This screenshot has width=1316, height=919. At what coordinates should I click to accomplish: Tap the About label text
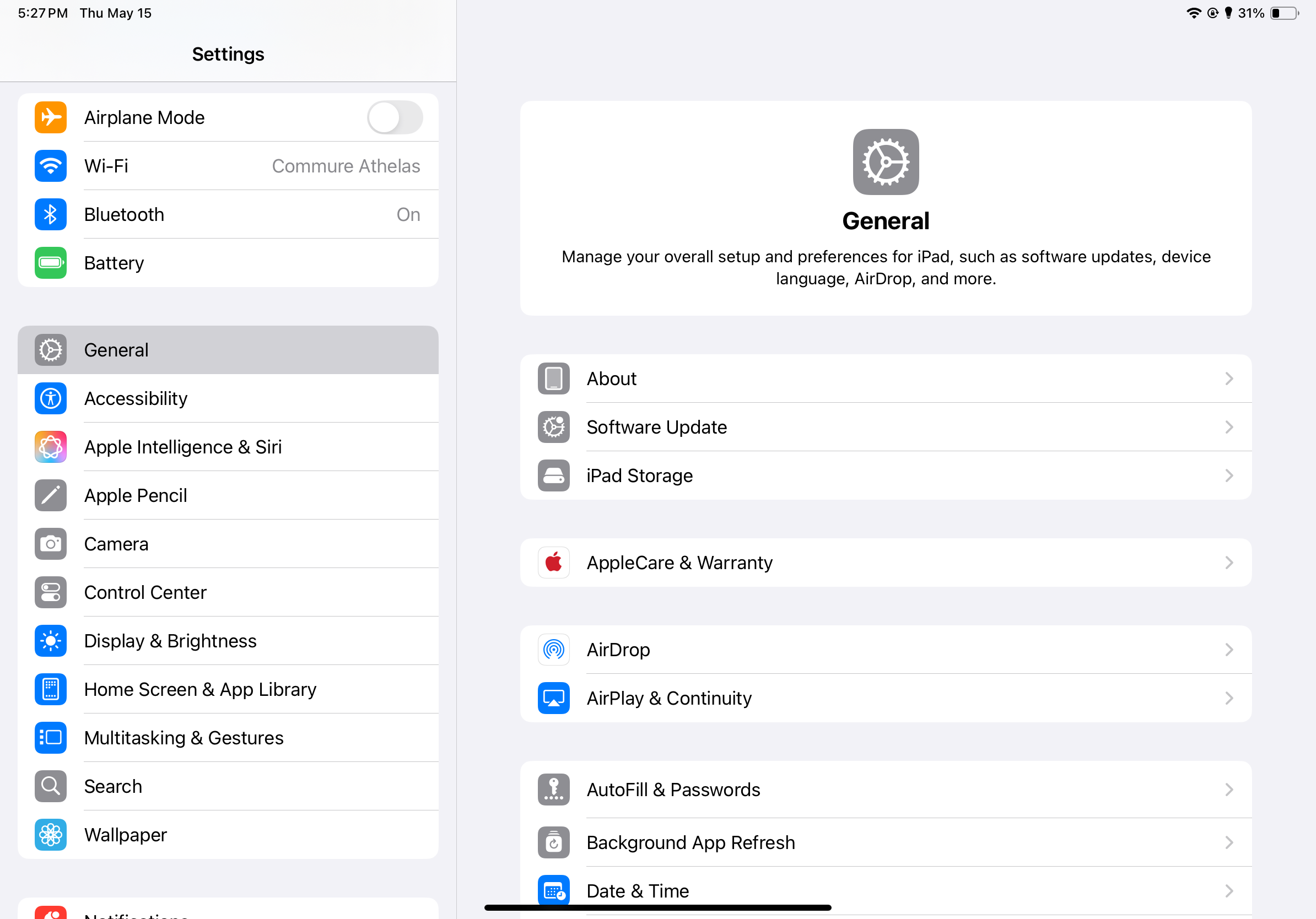point(612,379)
